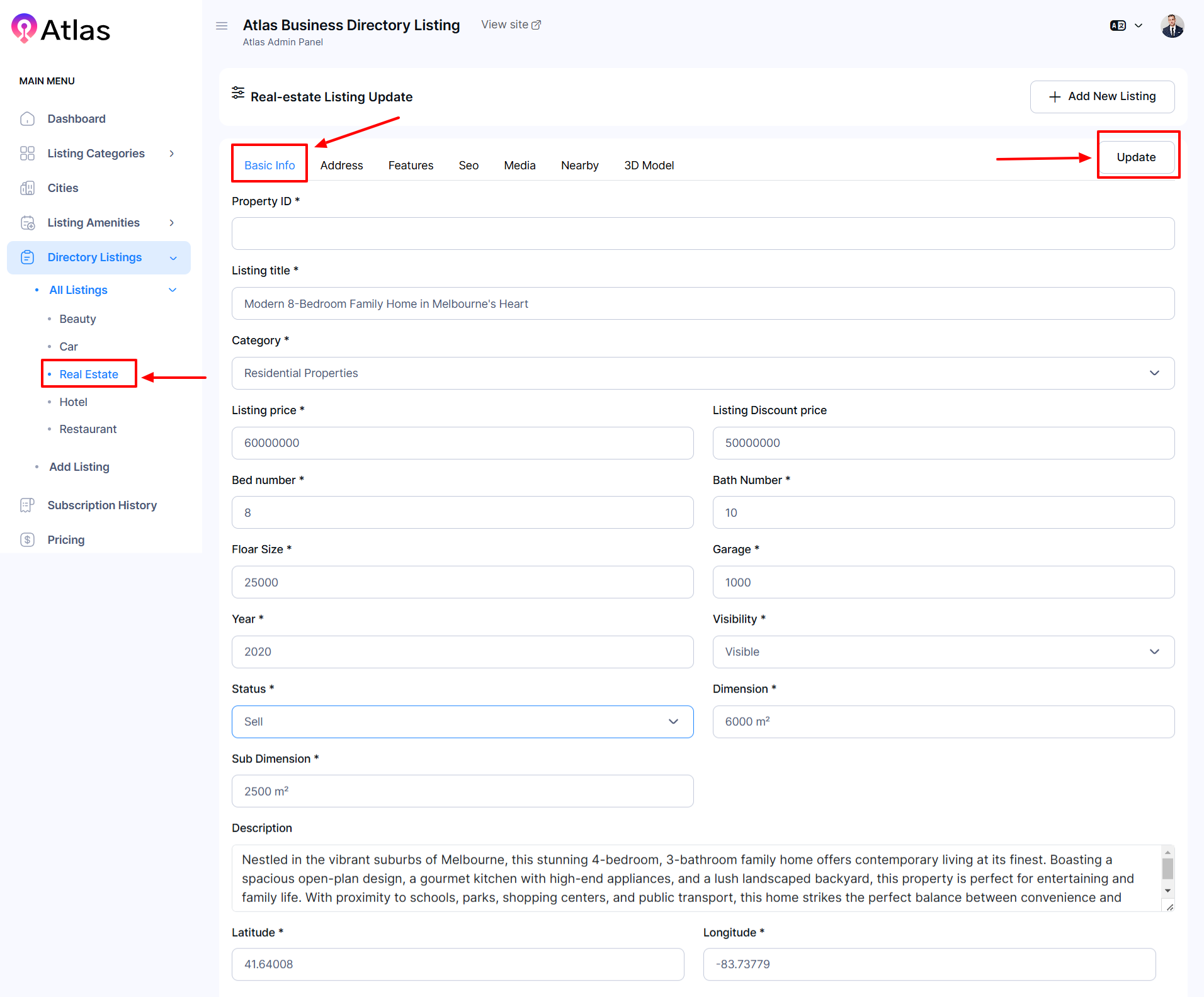Switch to the Address tab
This screenshot has height=997, width=1204.
pyautogui.click(x=341, y=166)
